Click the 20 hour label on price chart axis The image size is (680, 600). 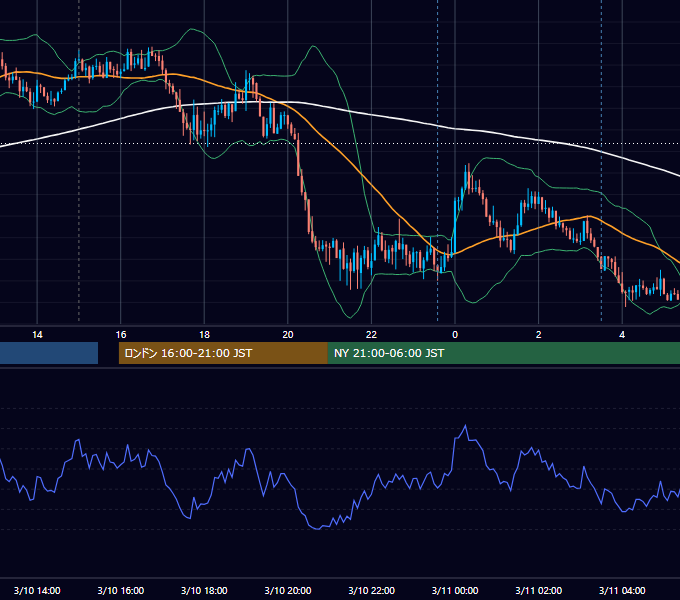pyautogui.click(x=288, y=335)
